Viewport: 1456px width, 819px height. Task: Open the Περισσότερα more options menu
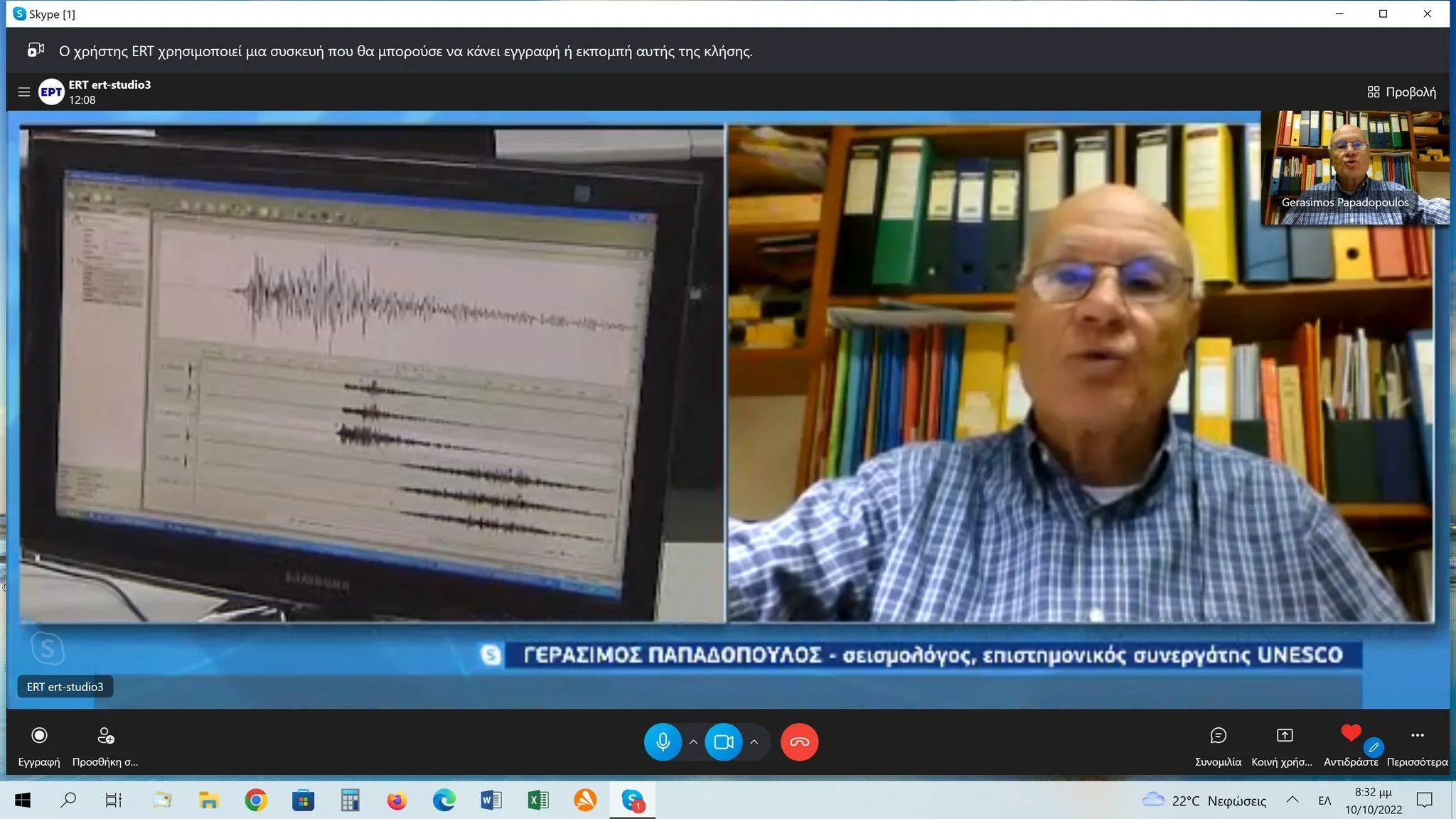pyautogui.click(x=1417, y=736)
